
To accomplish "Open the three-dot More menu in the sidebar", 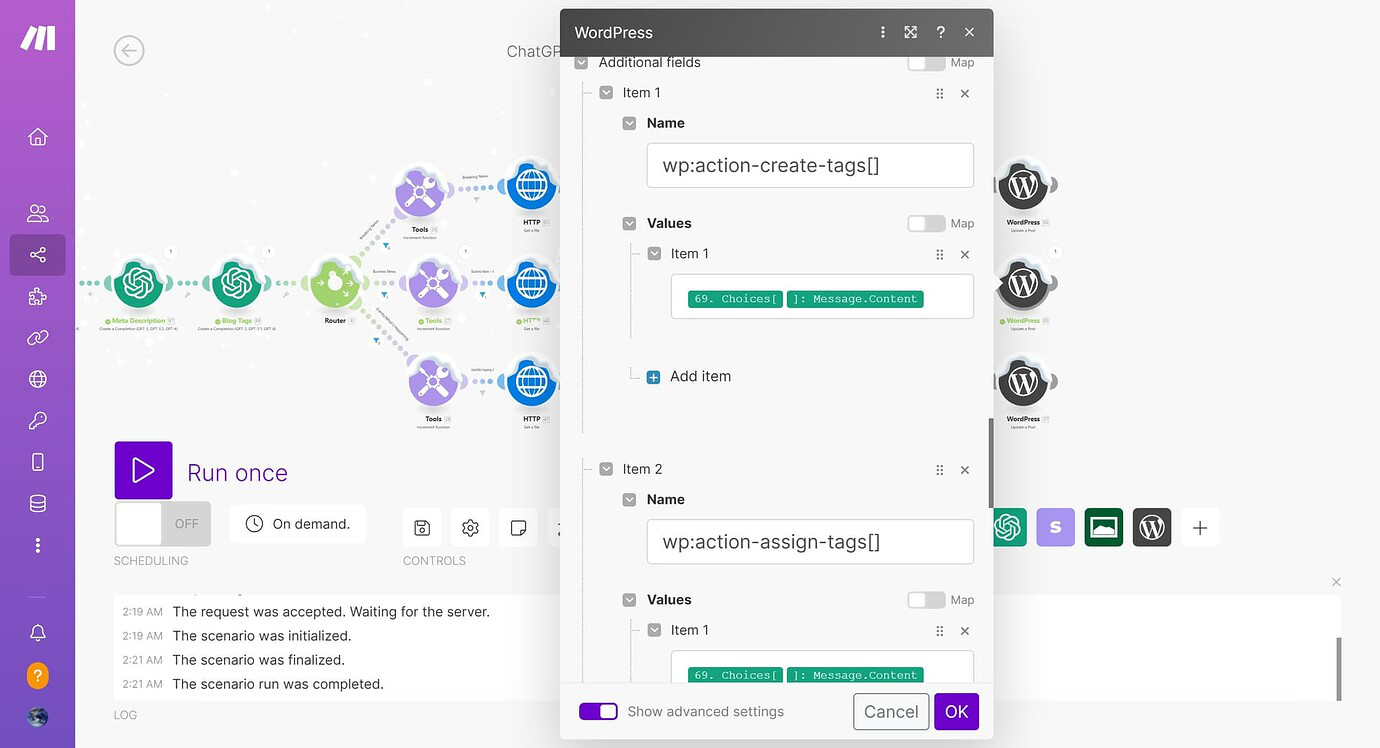I will tap(38, 545).
